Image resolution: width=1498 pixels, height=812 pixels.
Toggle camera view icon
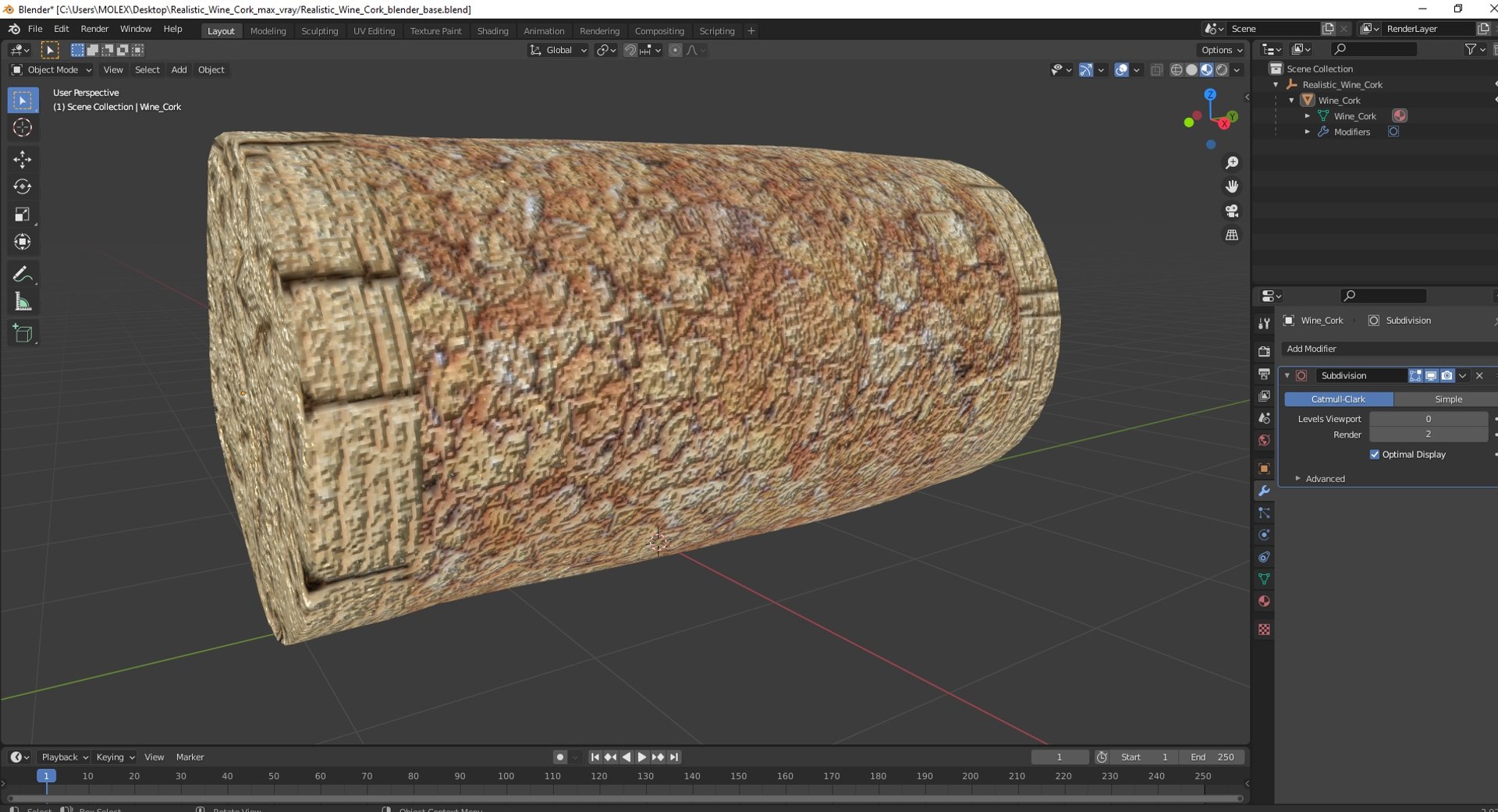pos(1232,211)
